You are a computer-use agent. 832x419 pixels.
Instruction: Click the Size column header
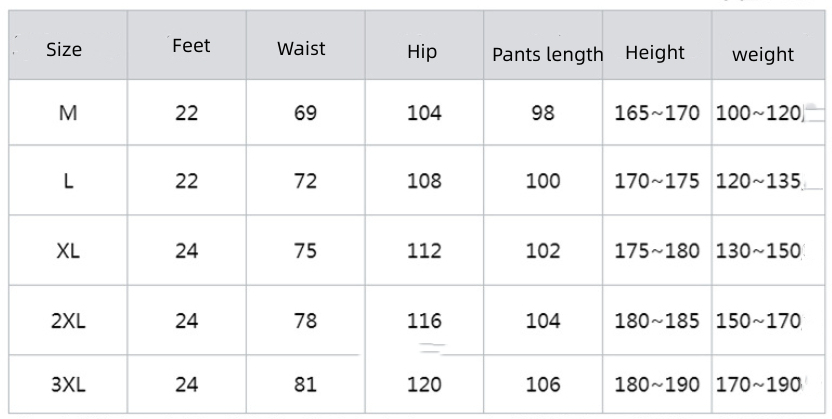coord(64,49)
